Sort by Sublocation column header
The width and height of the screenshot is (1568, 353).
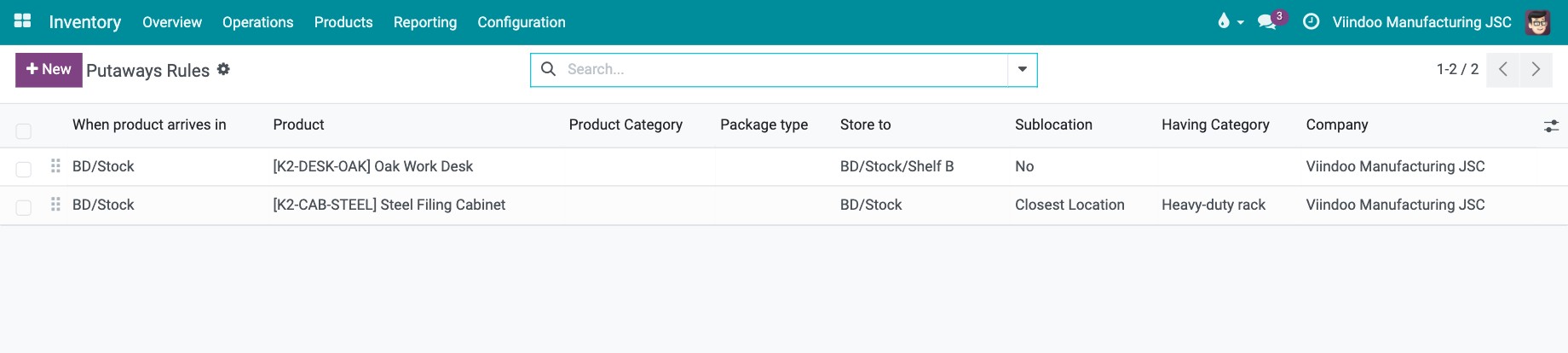(1053, 124)
